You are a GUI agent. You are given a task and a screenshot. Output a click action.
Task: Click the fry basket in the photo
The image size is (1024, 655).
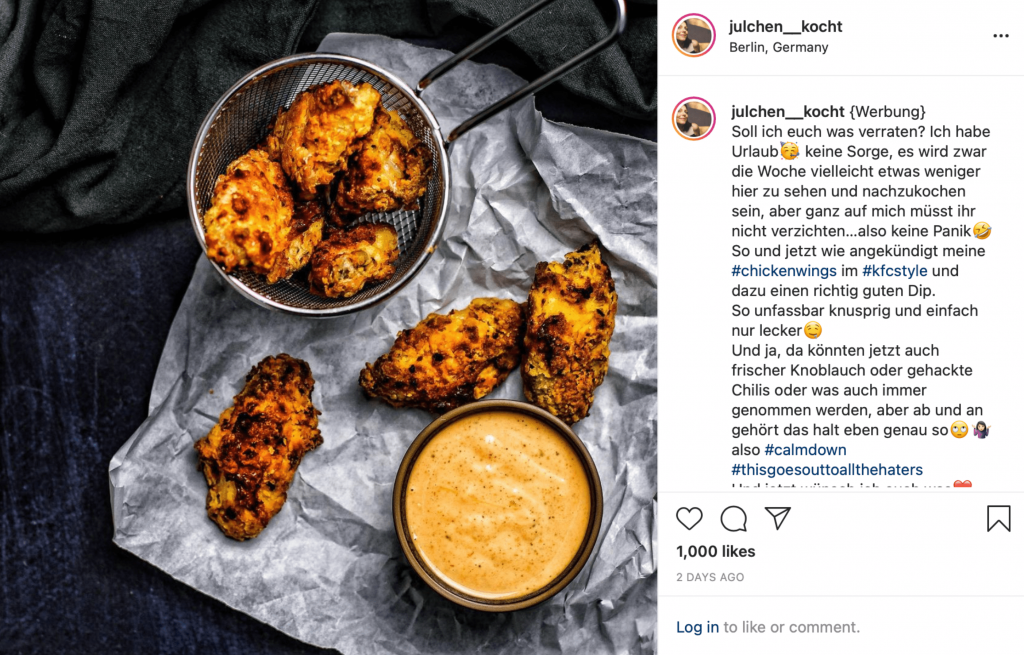click(319, 185)
